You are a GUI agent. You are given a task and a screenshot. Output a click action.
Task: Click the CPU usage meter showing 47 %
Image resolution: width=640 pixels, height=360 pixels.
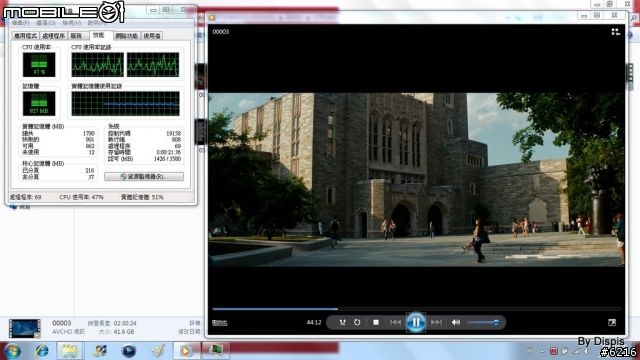pos(39,64)
